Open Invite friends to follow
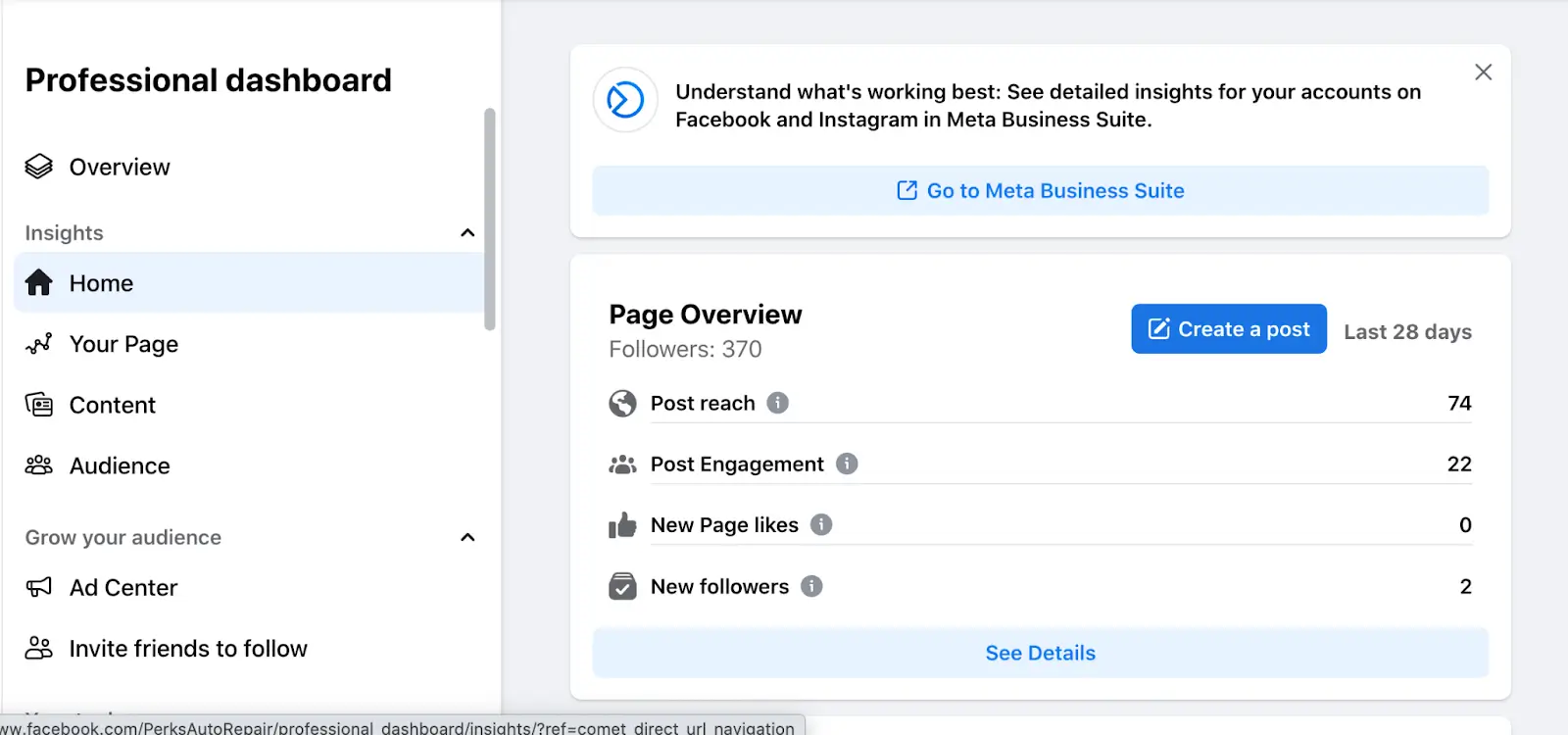Image resolution: width=1568 pixels, height=735 pixels. pos(249,649)
